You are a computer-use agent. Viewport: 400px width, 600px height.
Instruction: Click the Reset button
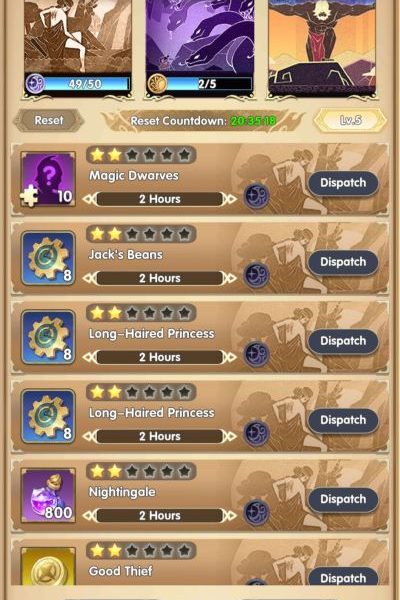(x=49, y=121)
